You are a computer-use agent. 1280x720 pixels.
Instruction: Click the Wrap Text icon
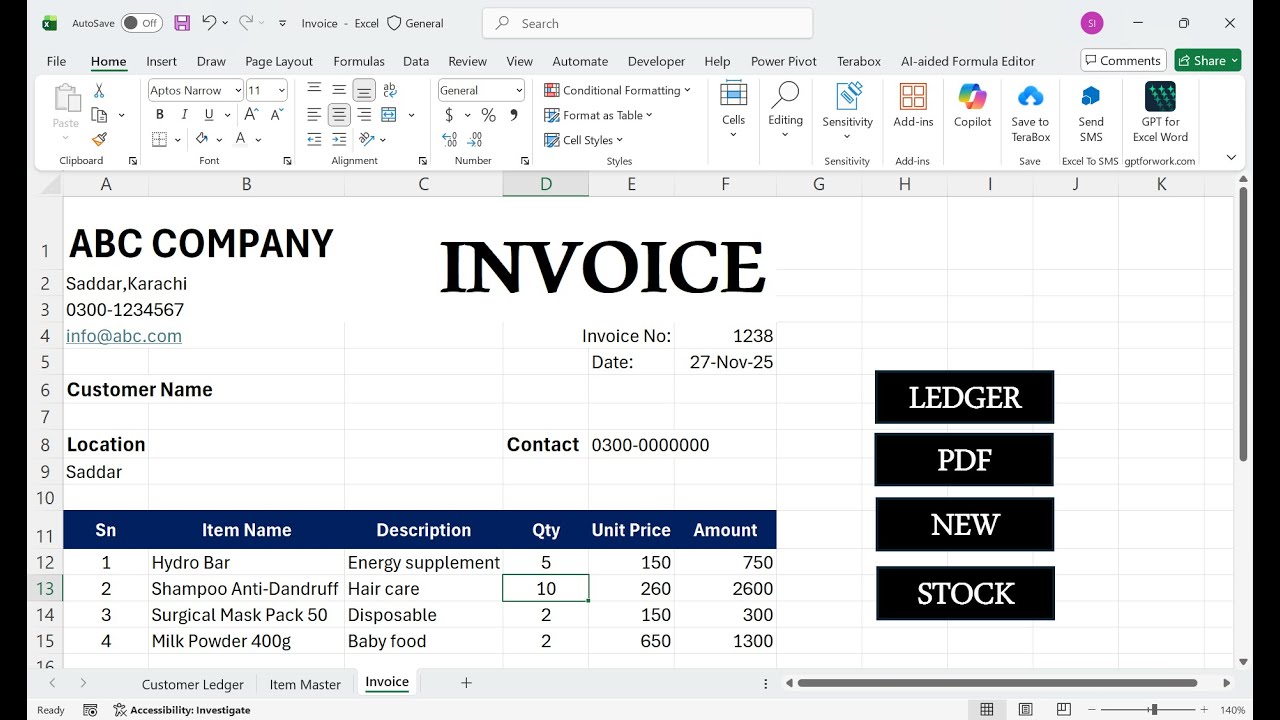389,90
